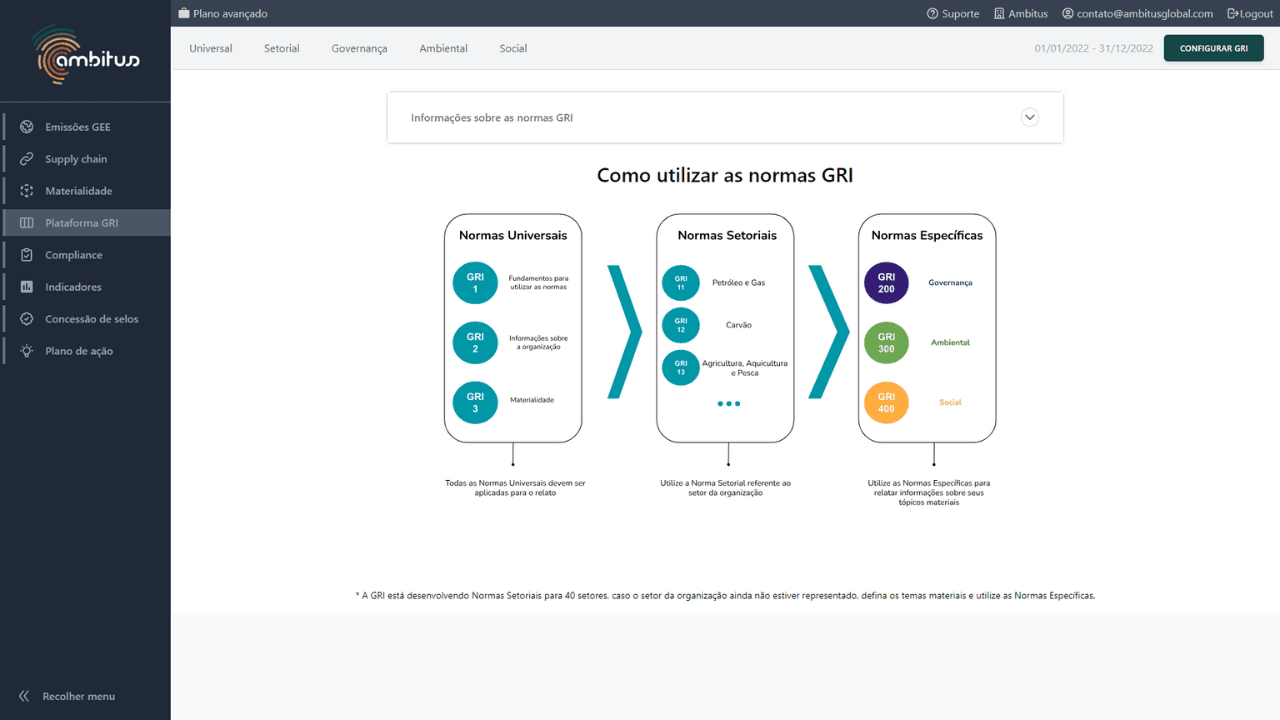Open Plano de ação menu item
Image resolution: width=1280 pixels, height=720 pixels.
point(86,351)
